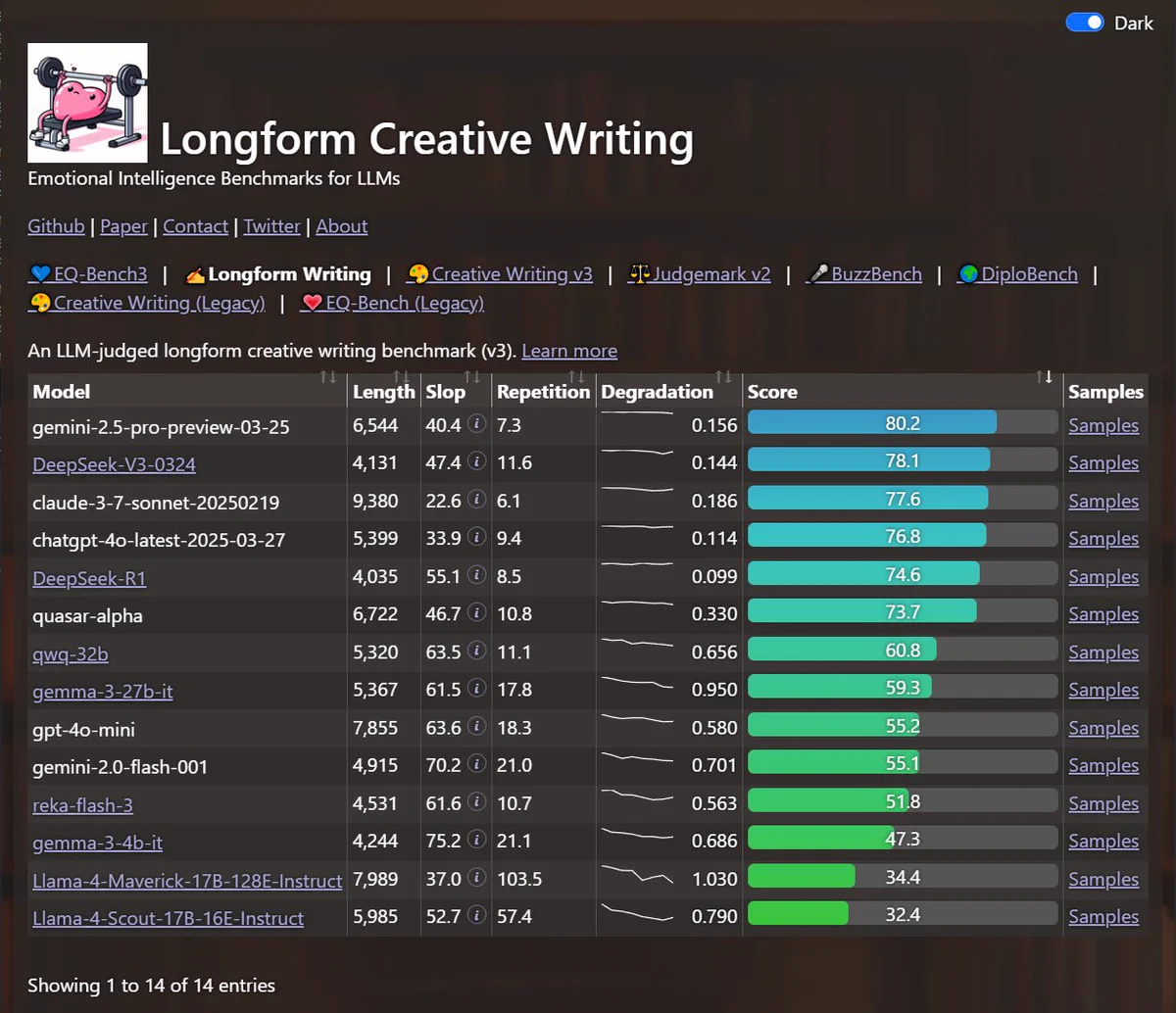Sort table by Length column
Screen dimensions: 1176x1013
coord(384,391)
